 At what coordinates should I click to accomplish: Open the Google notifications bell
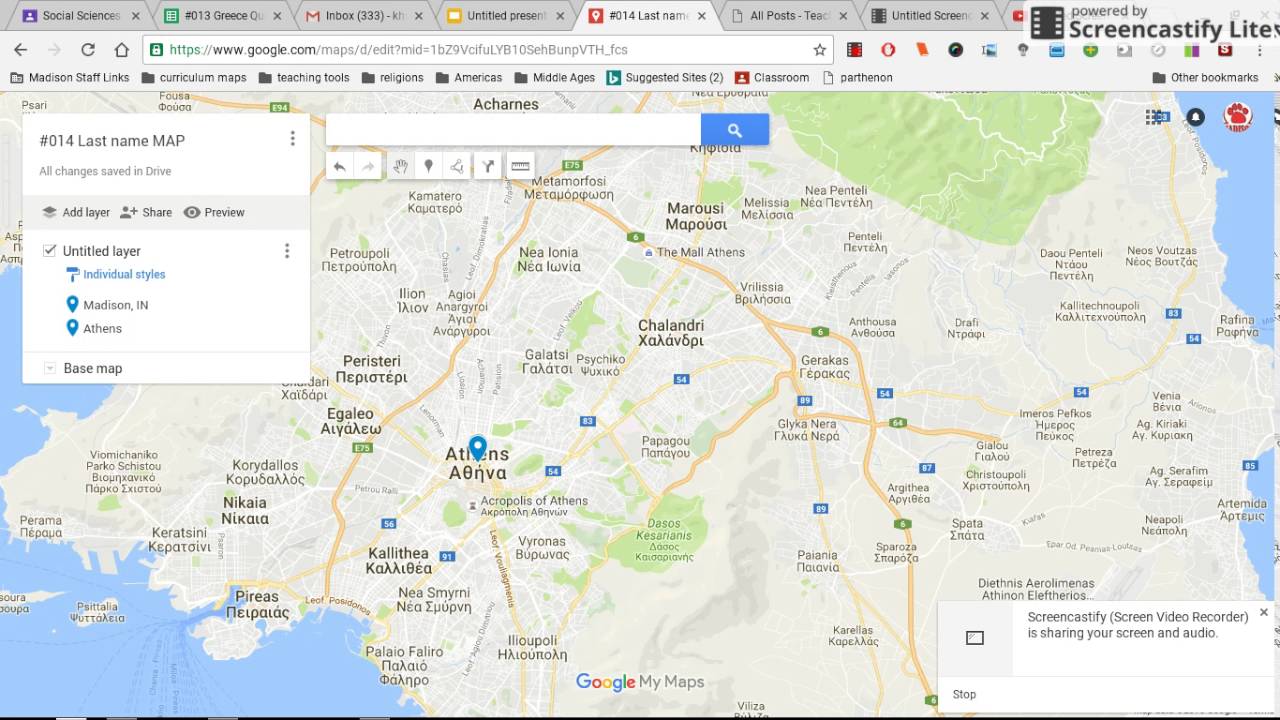click(x=1195, y=117)
